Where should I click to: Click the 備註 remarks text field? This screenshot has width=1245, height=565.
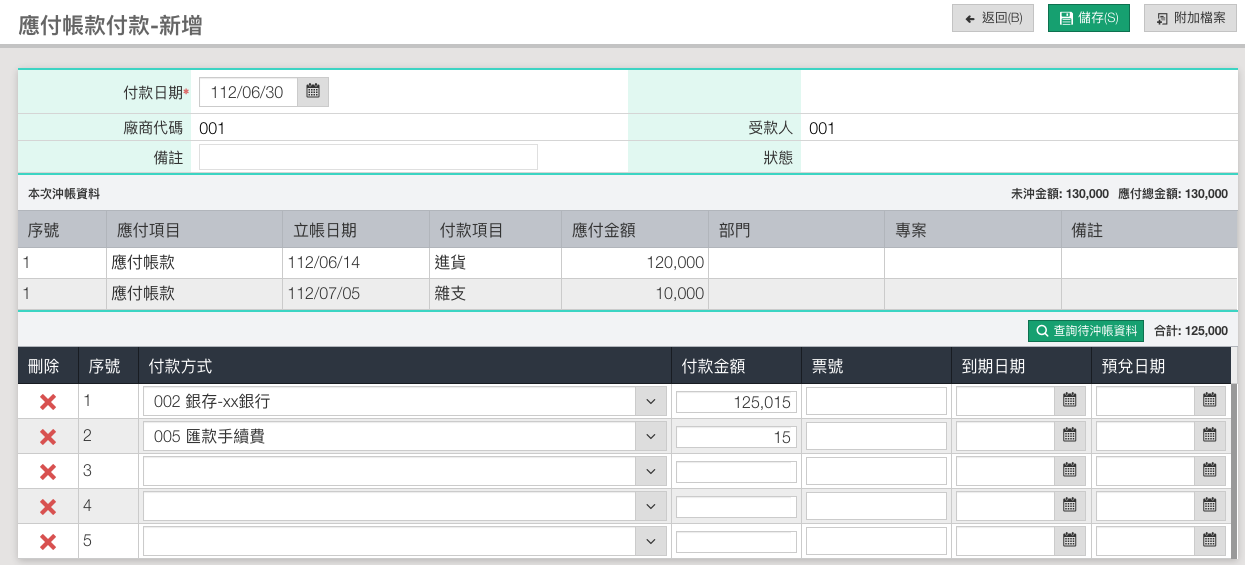pyautogui.click(x=368, y=157)
